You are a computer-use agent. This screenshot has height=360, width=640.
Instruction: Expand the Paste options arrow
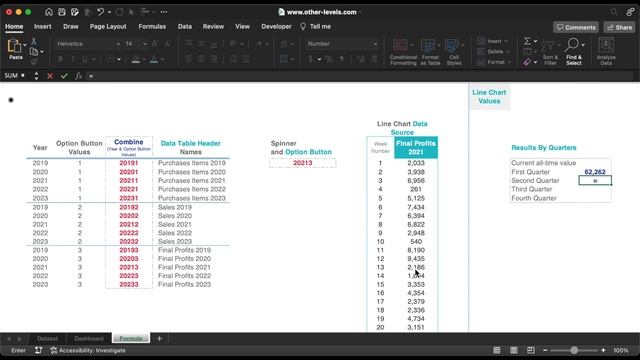pos(25,45)
